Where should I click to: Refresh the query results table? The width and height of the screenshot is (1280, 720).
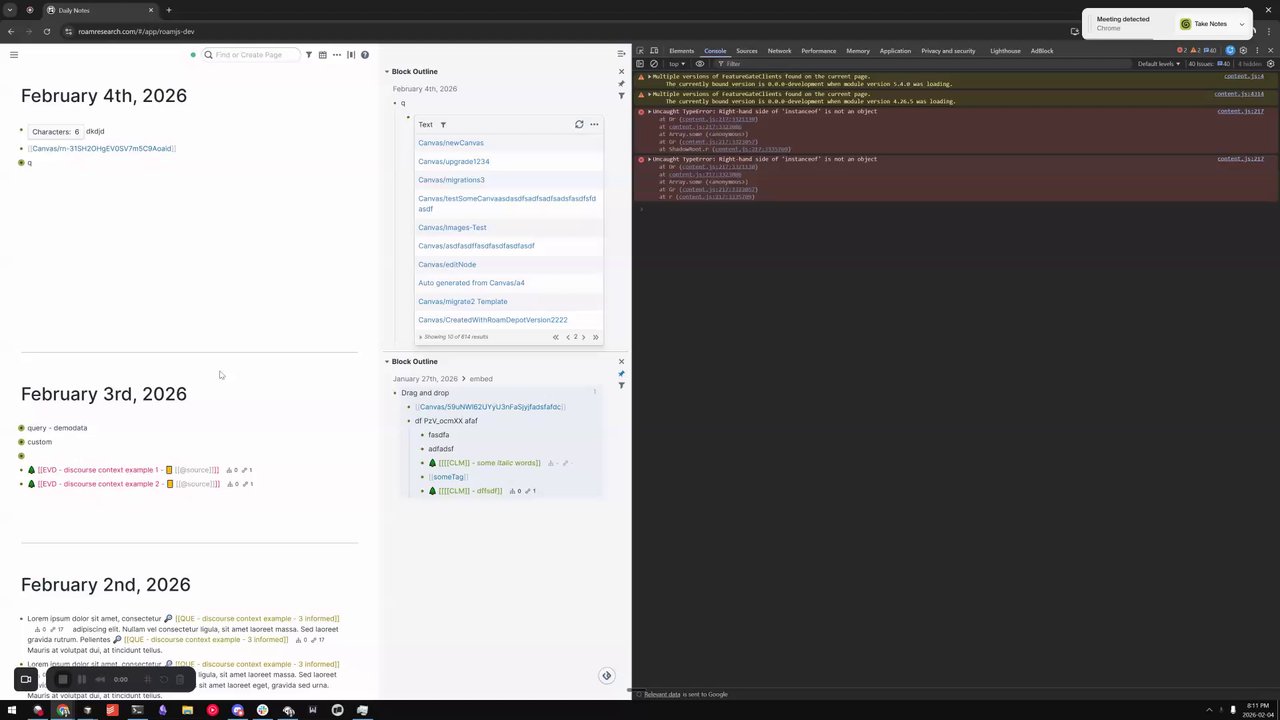click(579, 125)
